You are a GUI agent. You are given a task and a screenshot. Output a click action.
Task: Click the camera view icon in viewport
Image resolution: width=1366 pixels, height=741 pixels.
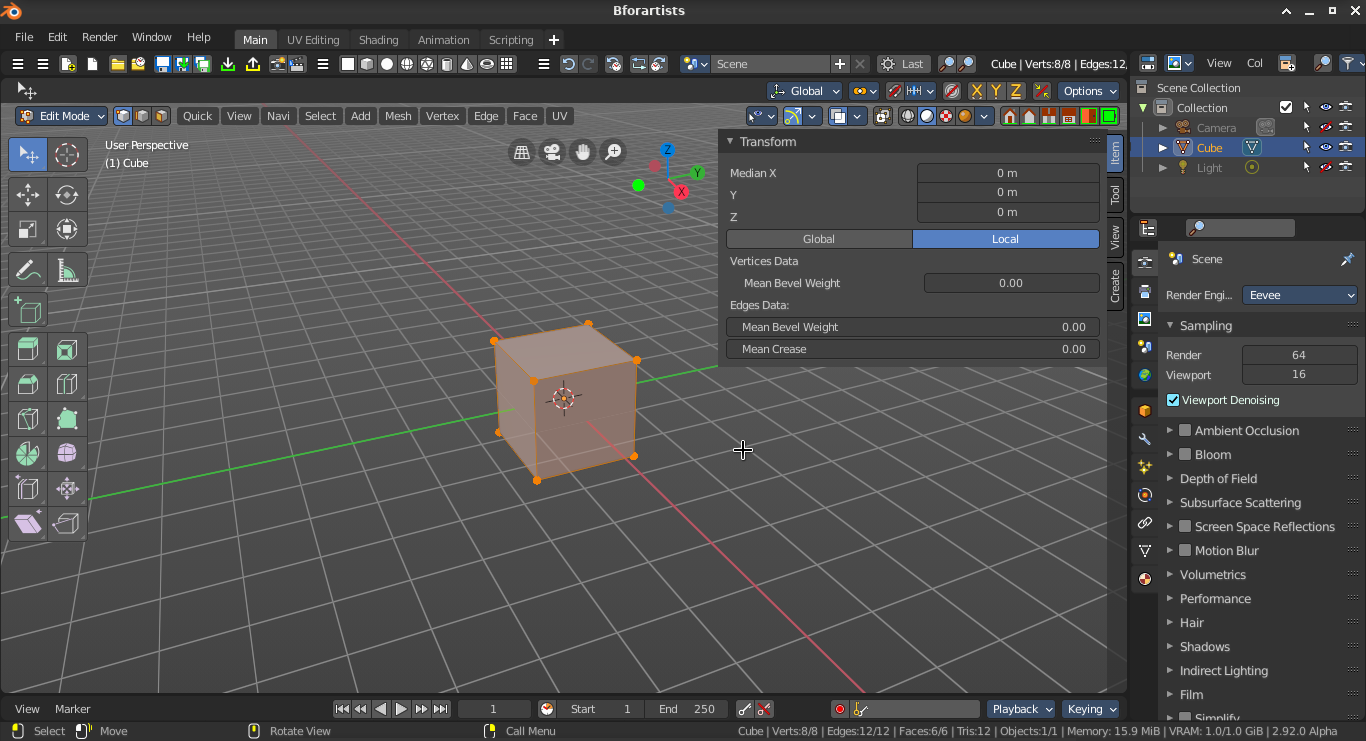tap(552, 152)
